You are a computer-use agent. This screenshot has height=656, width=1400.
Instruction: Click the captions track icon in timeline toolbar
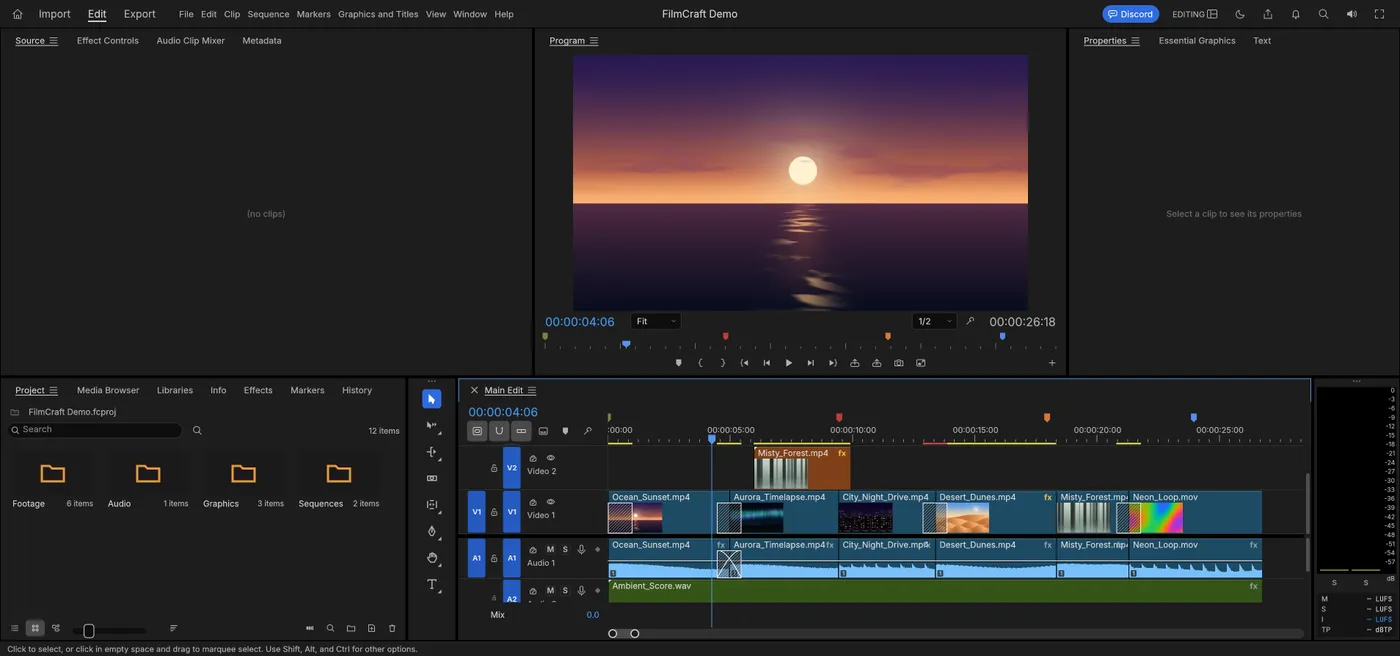tap(543, 431)
